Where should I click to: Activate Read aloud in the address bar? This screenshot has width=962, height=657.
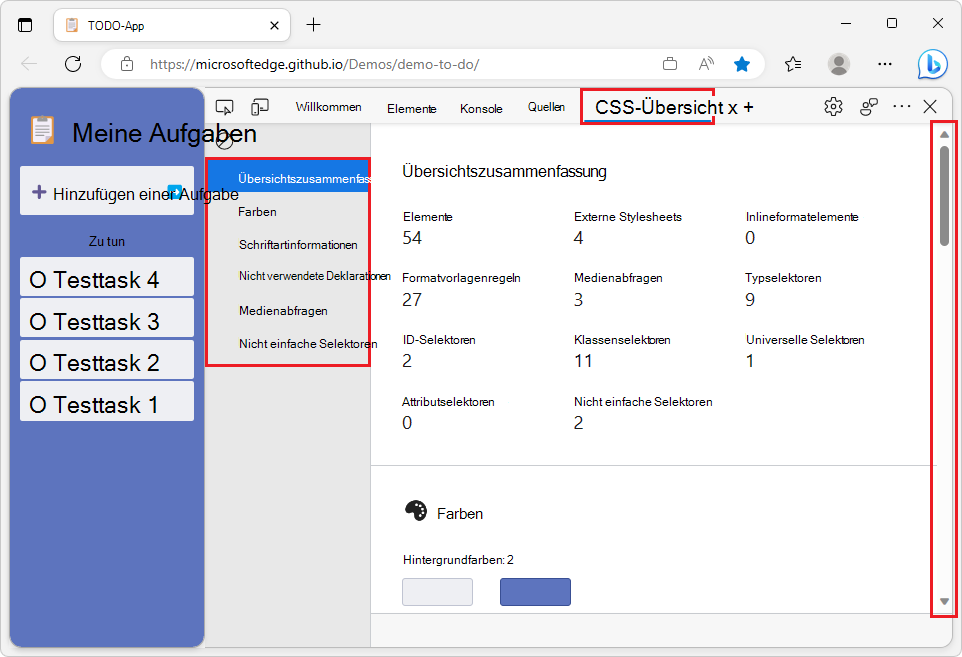[x=706, y=63]
